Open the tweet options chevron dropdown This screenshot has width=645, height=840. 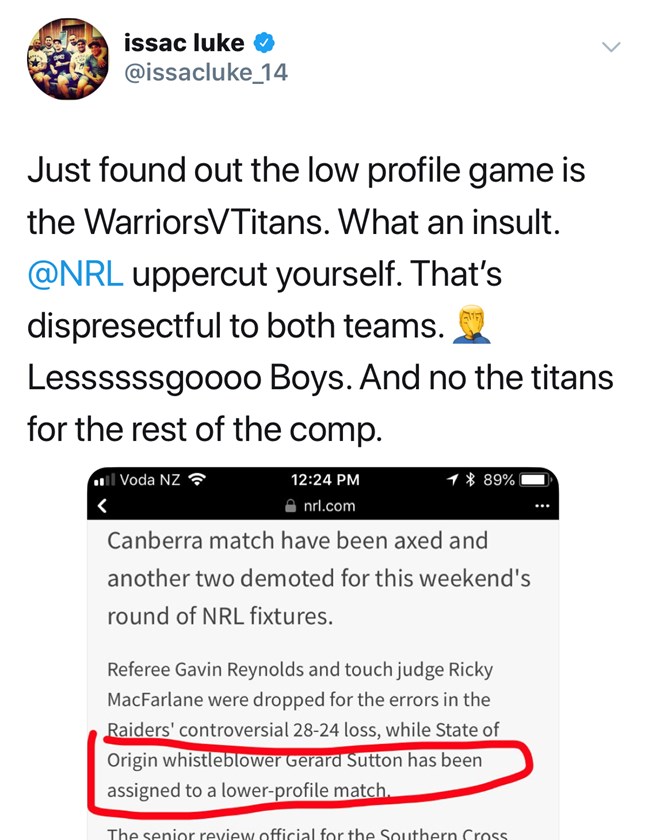(609, 47)
